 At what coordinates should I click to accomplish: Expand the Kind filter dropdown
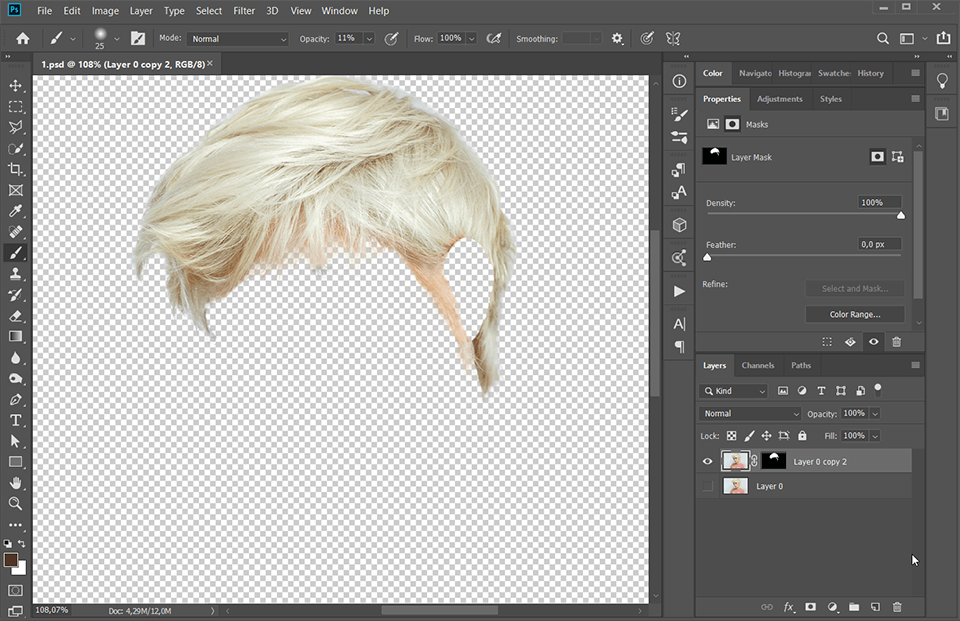point(733,390)
